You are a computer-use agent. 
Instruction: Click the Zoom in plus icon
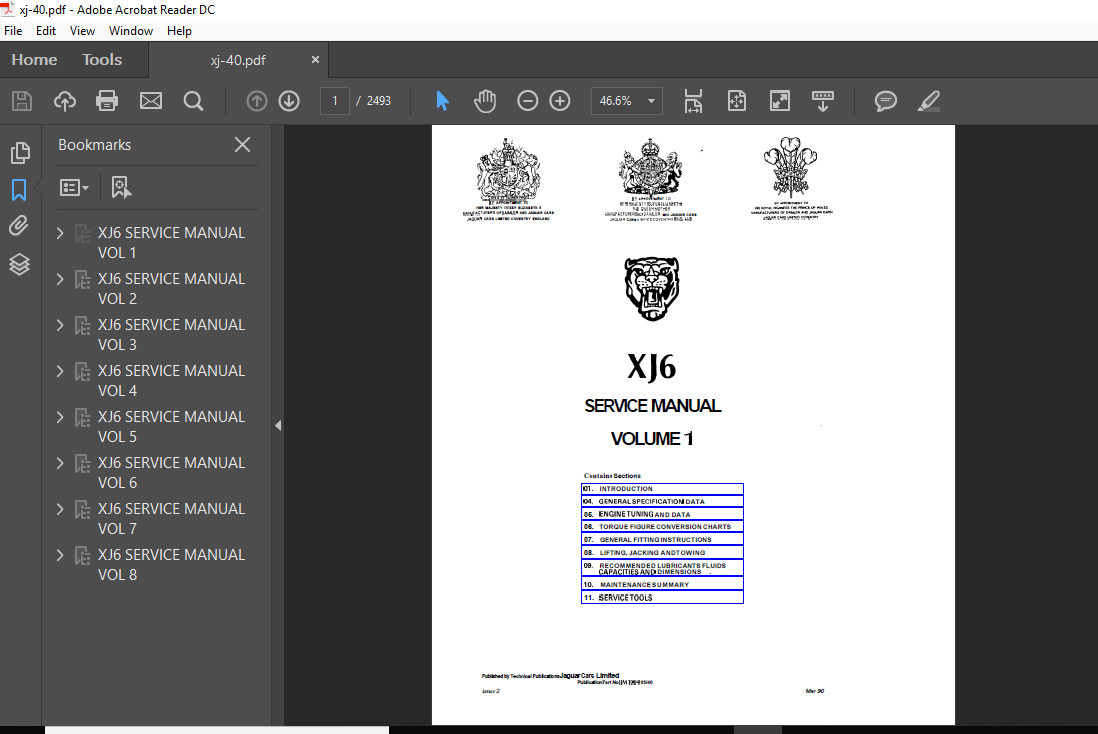pyautogui.click(x=560, y=101)
